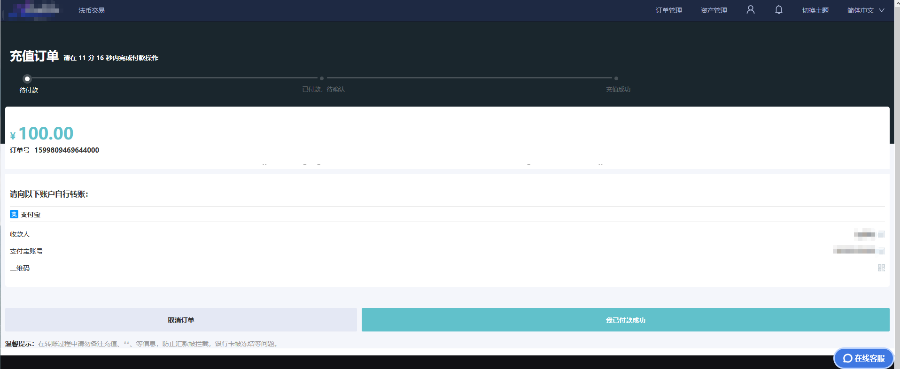900x369 pixels.
Task: Click the final recharge success step dot
Action: (616, 78)
